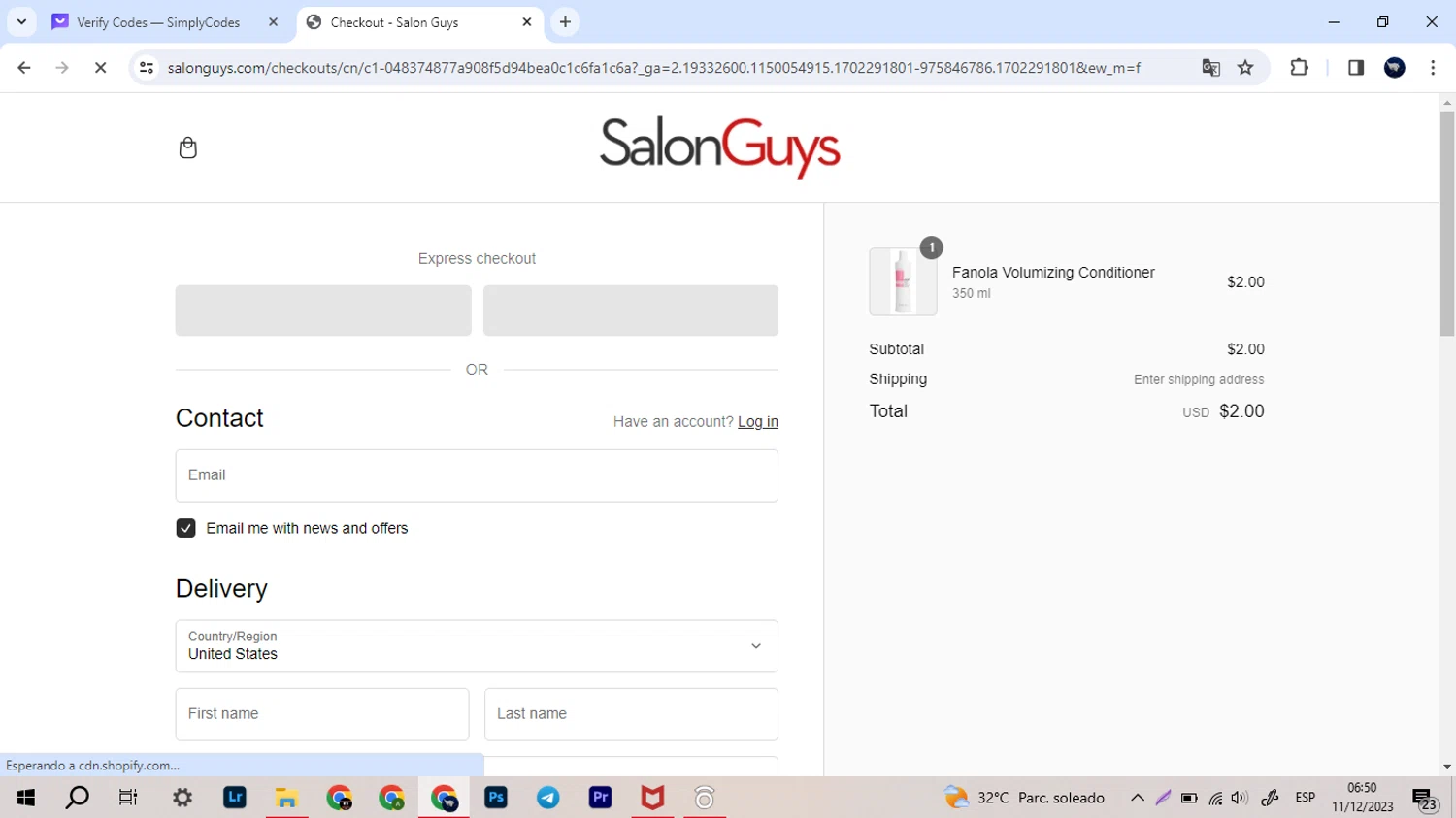Launch Lightroom from the taskbar
The width and height of the screenshot is (1456, 818).
[x=235, y=798]
